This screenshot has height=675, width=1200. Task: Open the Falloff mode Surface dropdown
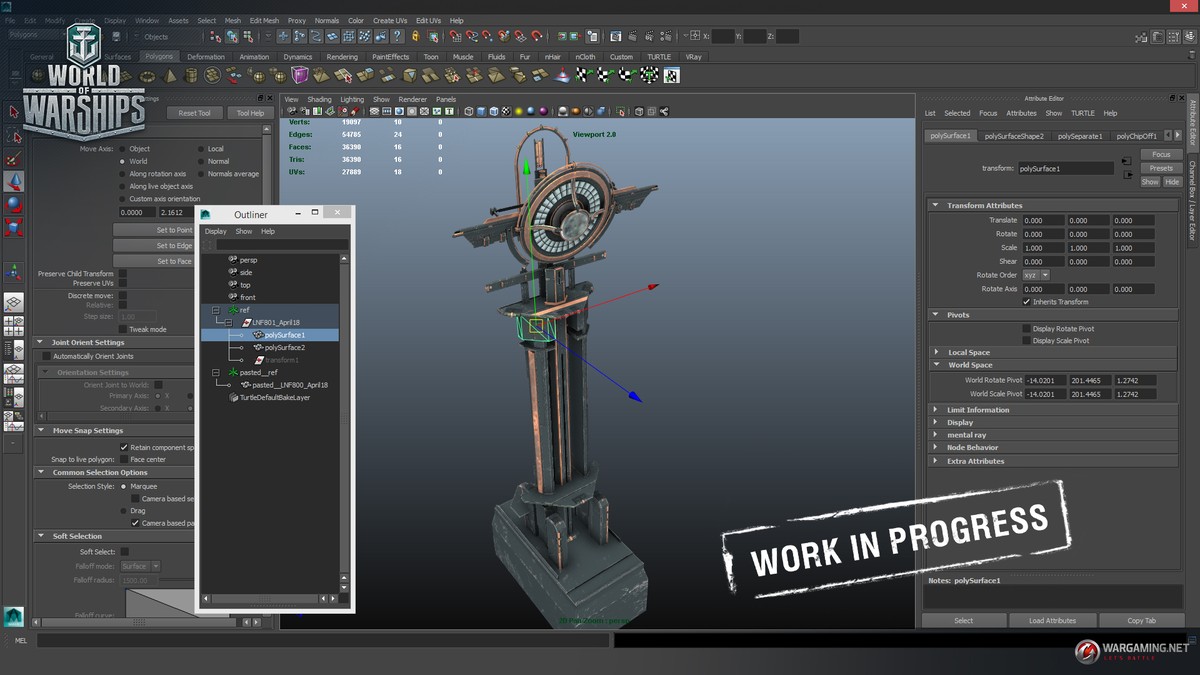click(x=140, y=566)
